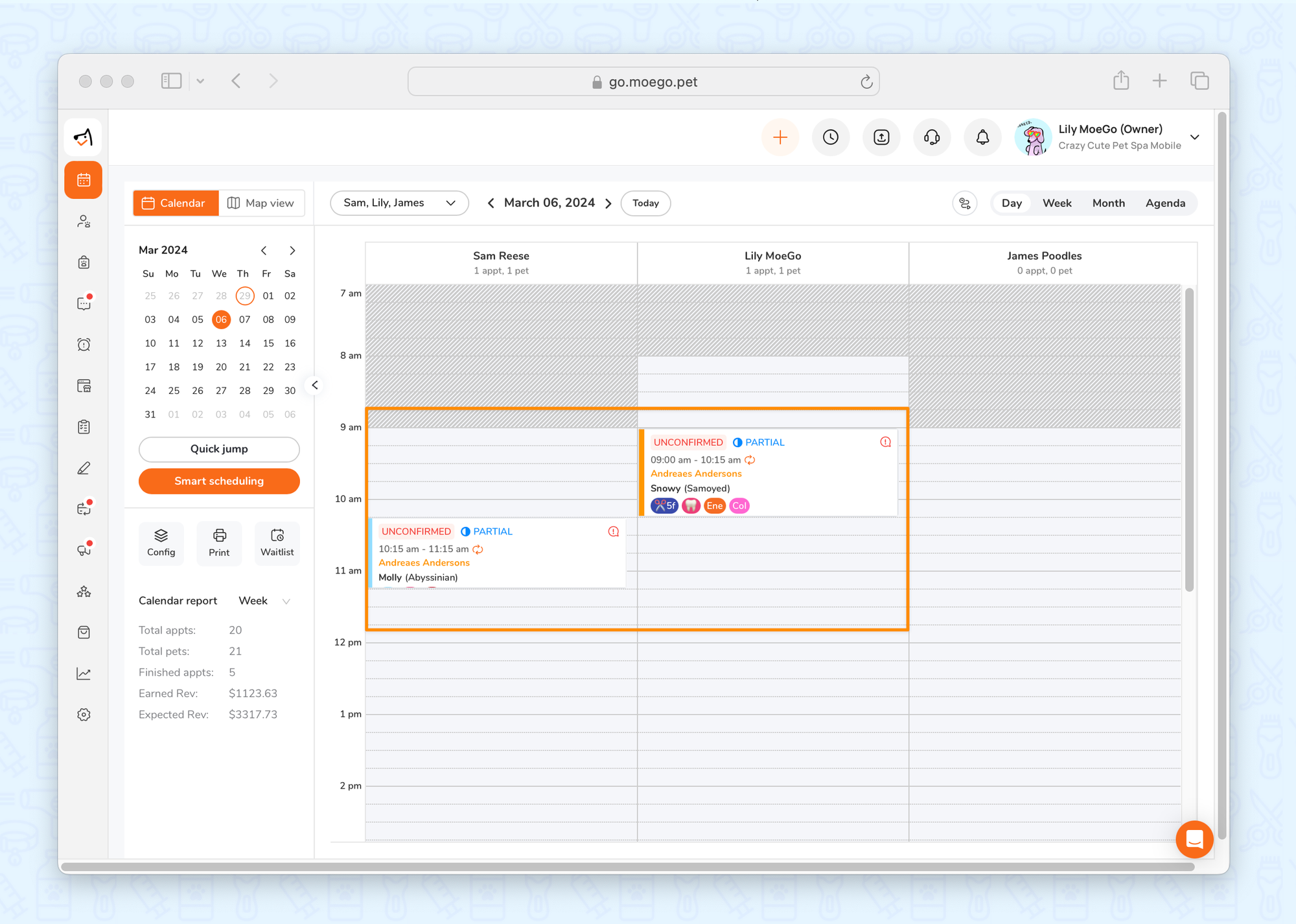1296x924 pixels.
Task: Click the pink Col service tag
Action: pyautogui.click(x=739, y=506)
